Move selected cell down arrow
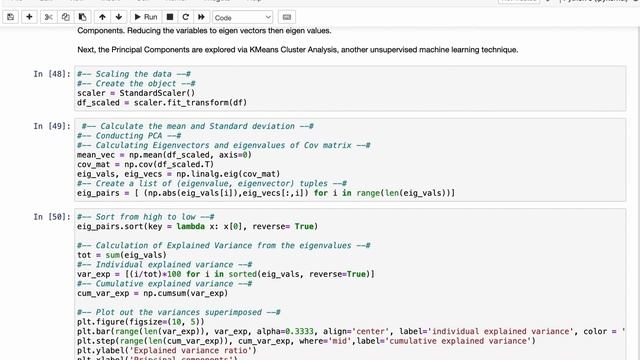This screenshot has height=360, width=640. click(x=119, y=17)
